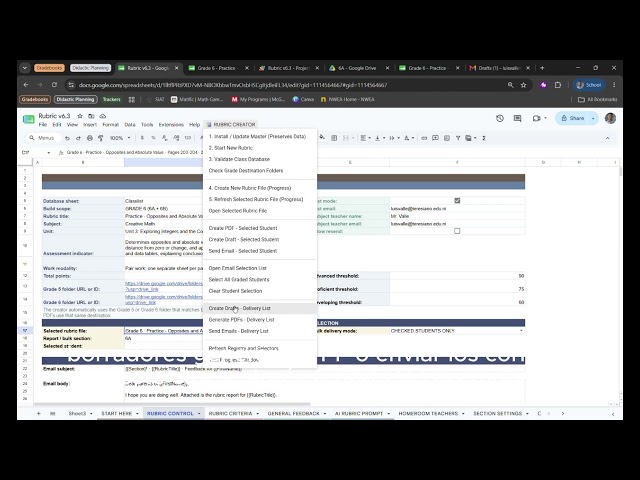Click the insert link icon
This screenshot has width=640, height=480.
click(x=424, y=138)
